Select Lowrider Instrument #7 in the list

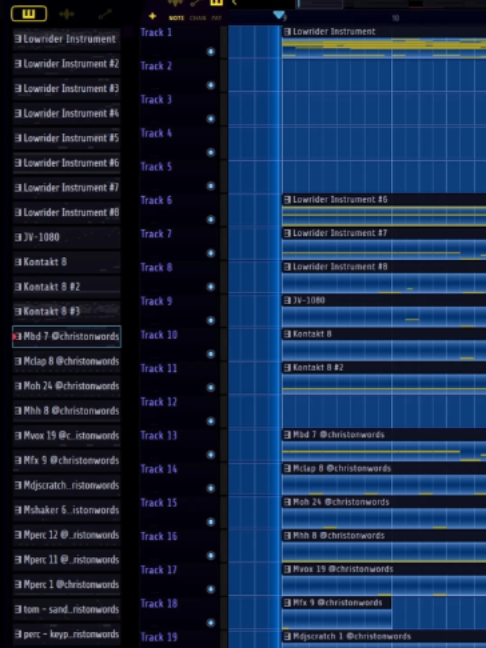[67, 188]
